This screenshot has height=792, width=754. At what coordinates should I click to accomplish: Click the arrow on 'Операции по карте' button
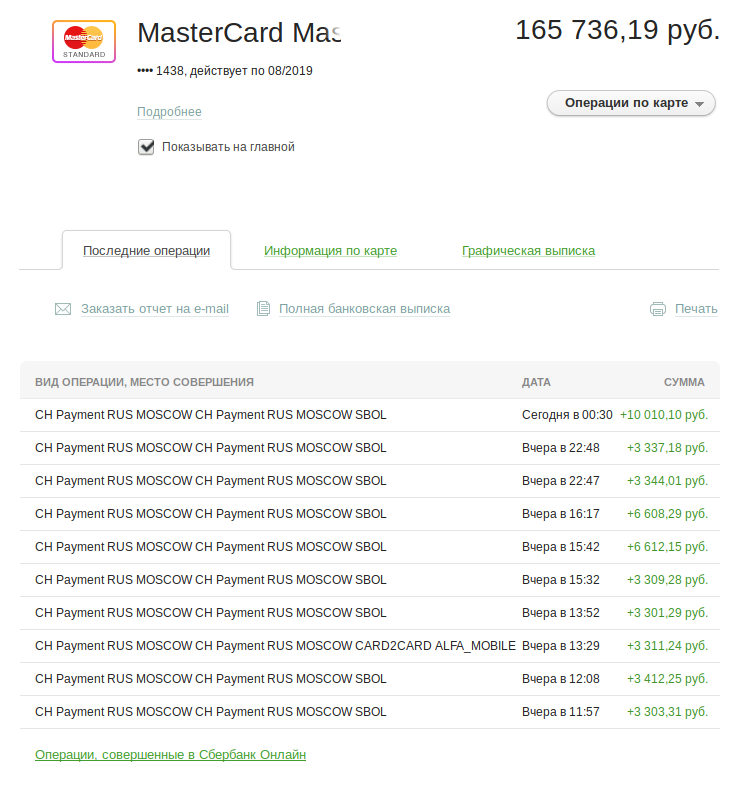click(699, 104)
